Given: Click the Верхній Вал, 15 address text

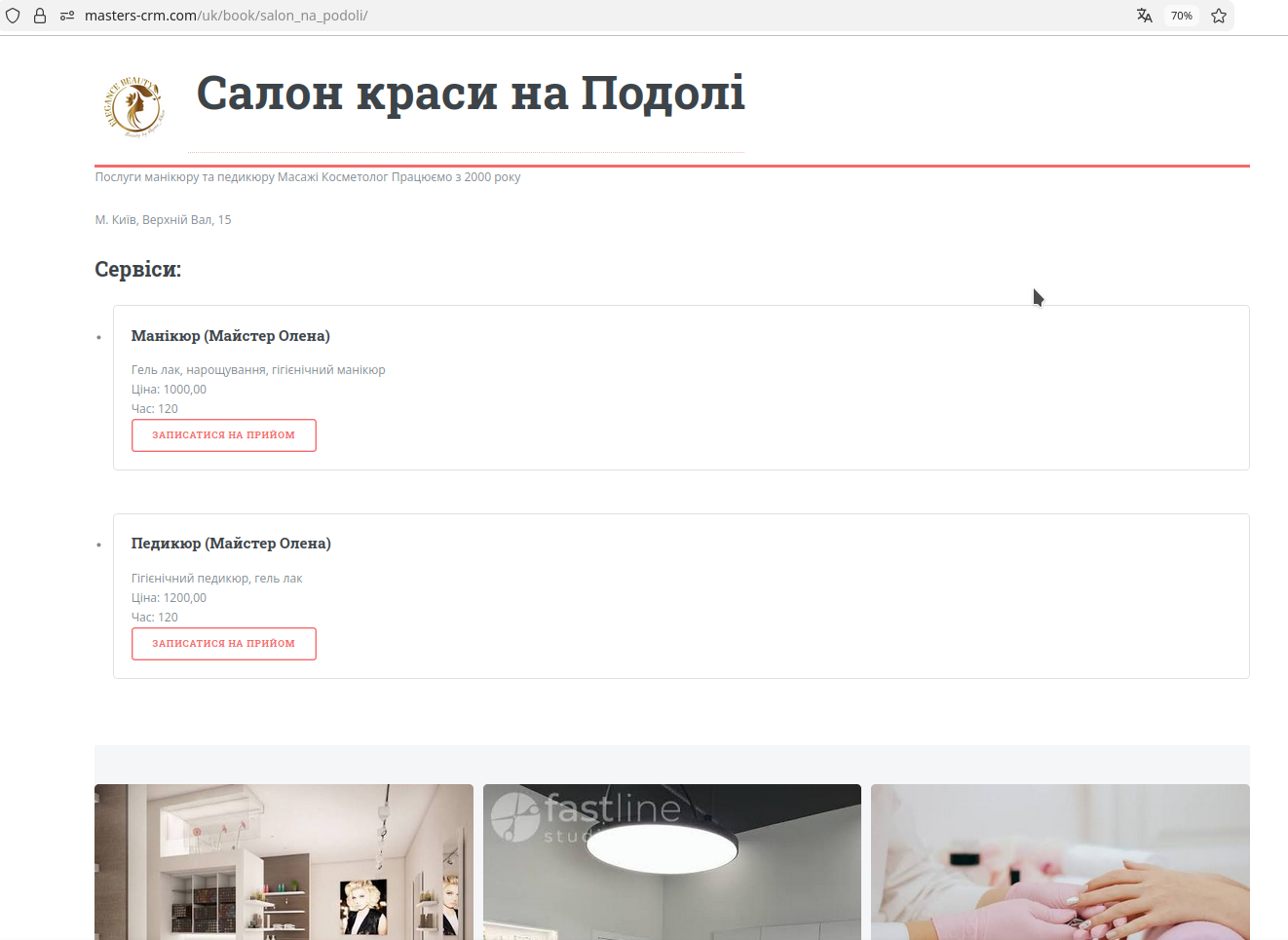Looking at the screenshot, I should 163,220.
